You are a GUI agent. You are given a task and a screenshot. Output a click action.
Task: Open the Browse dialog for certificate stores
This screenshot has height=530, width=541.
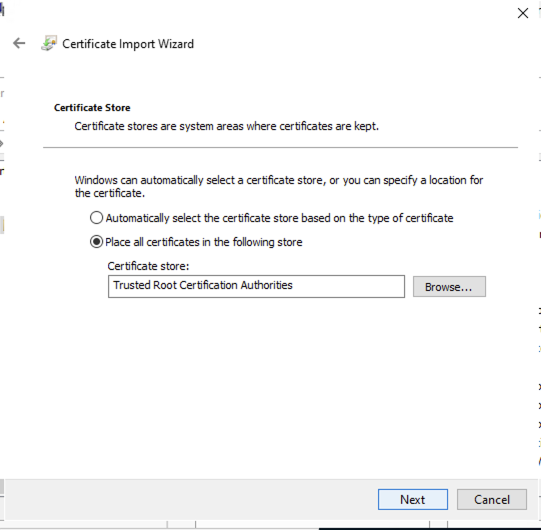(449, 286)
